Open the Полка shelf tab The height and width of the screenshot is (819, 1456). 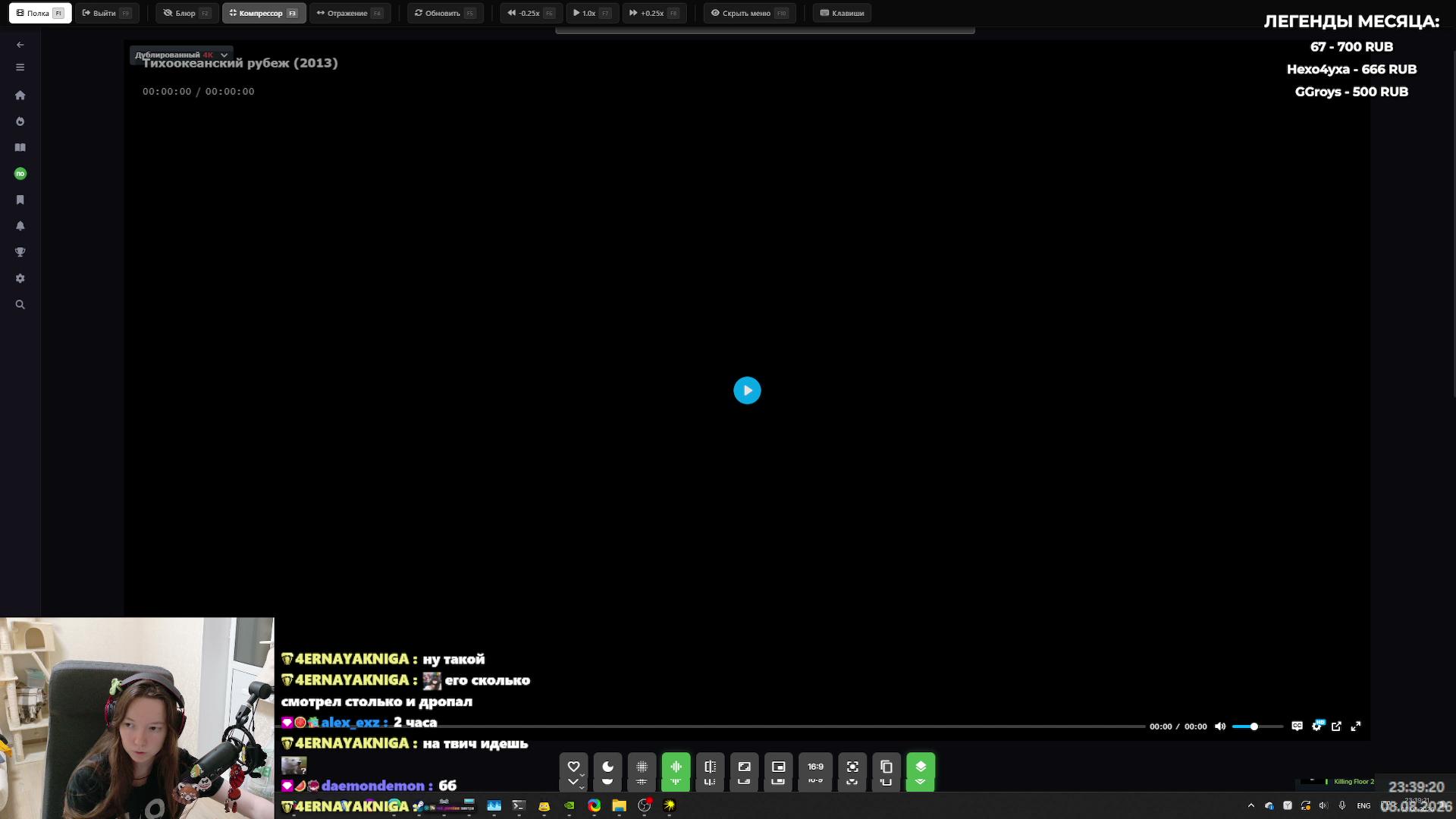(x=40, y=13)
